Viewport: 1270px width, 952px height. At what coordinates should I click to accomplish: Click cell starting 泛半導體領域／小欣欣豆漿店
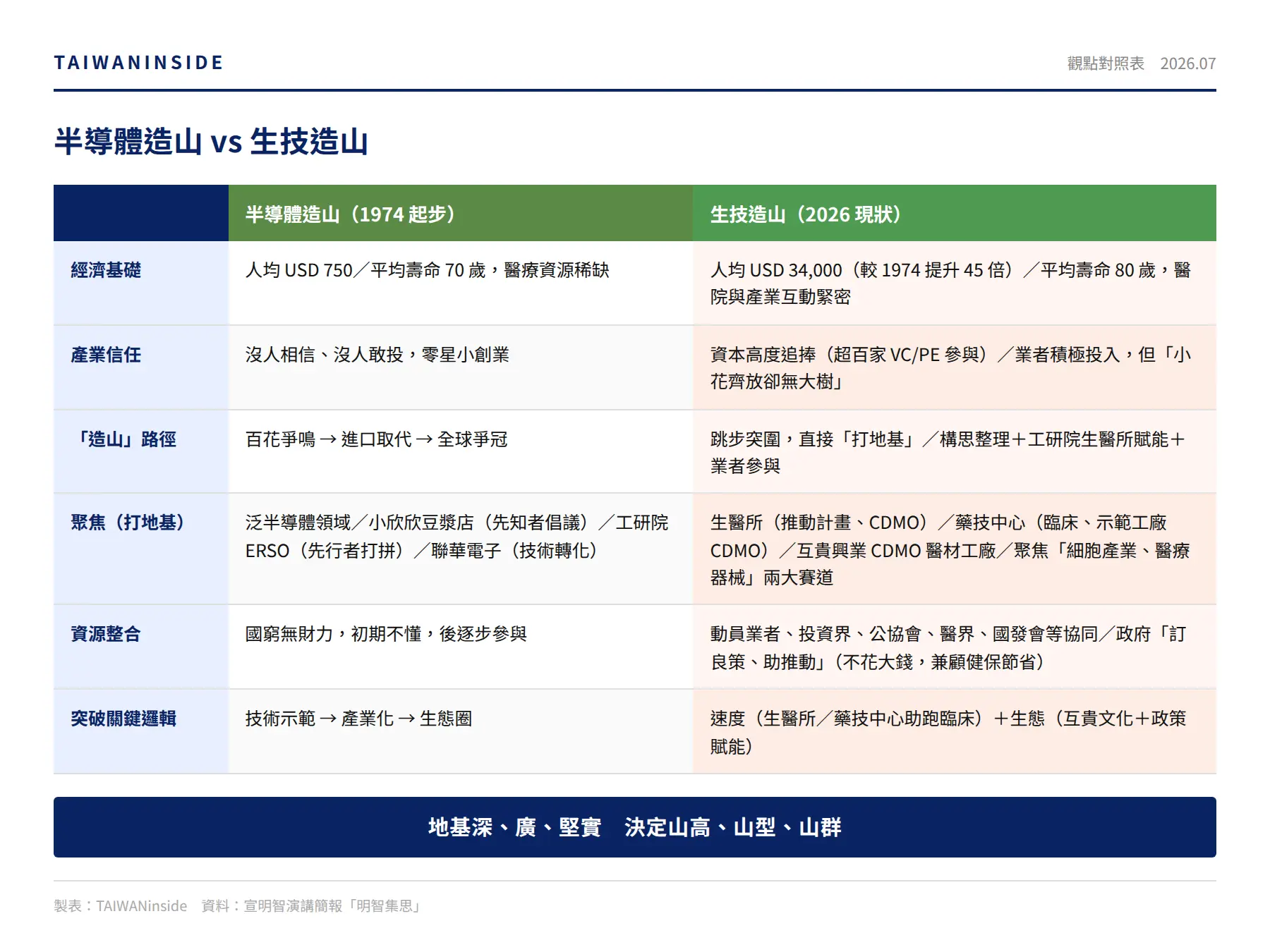[461, 549]
